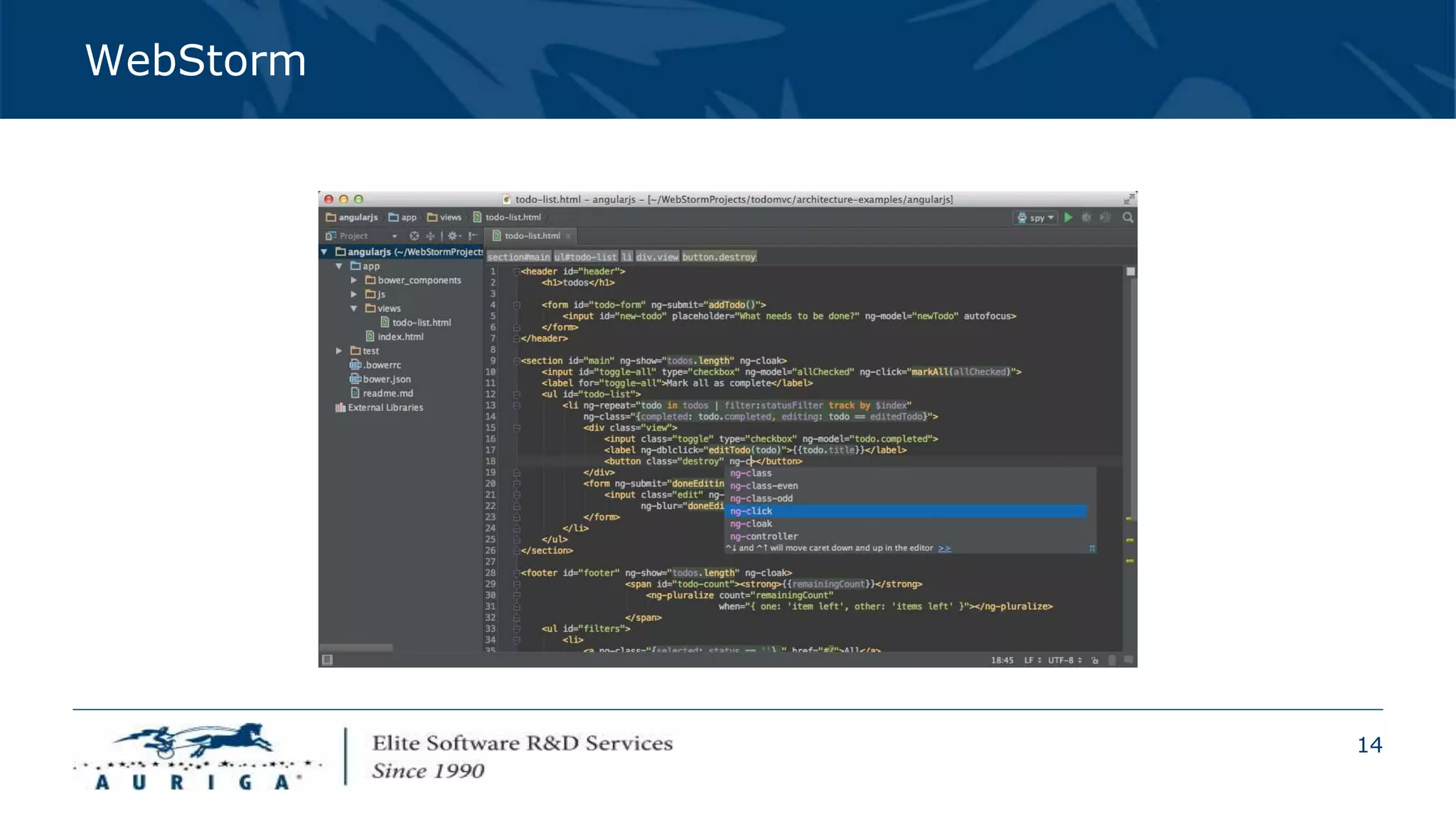Image resolution: width=1456 pixels, height=819 pixels.
Task: Expand the test folder
Action: coord(339,350)
